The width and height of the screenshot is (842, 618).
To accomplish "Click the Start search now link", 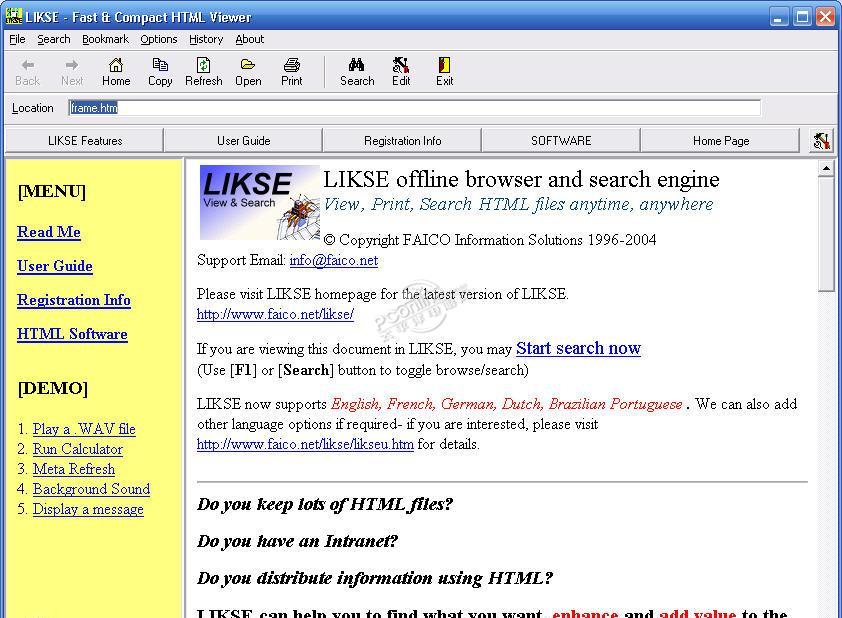I will 578,348.
